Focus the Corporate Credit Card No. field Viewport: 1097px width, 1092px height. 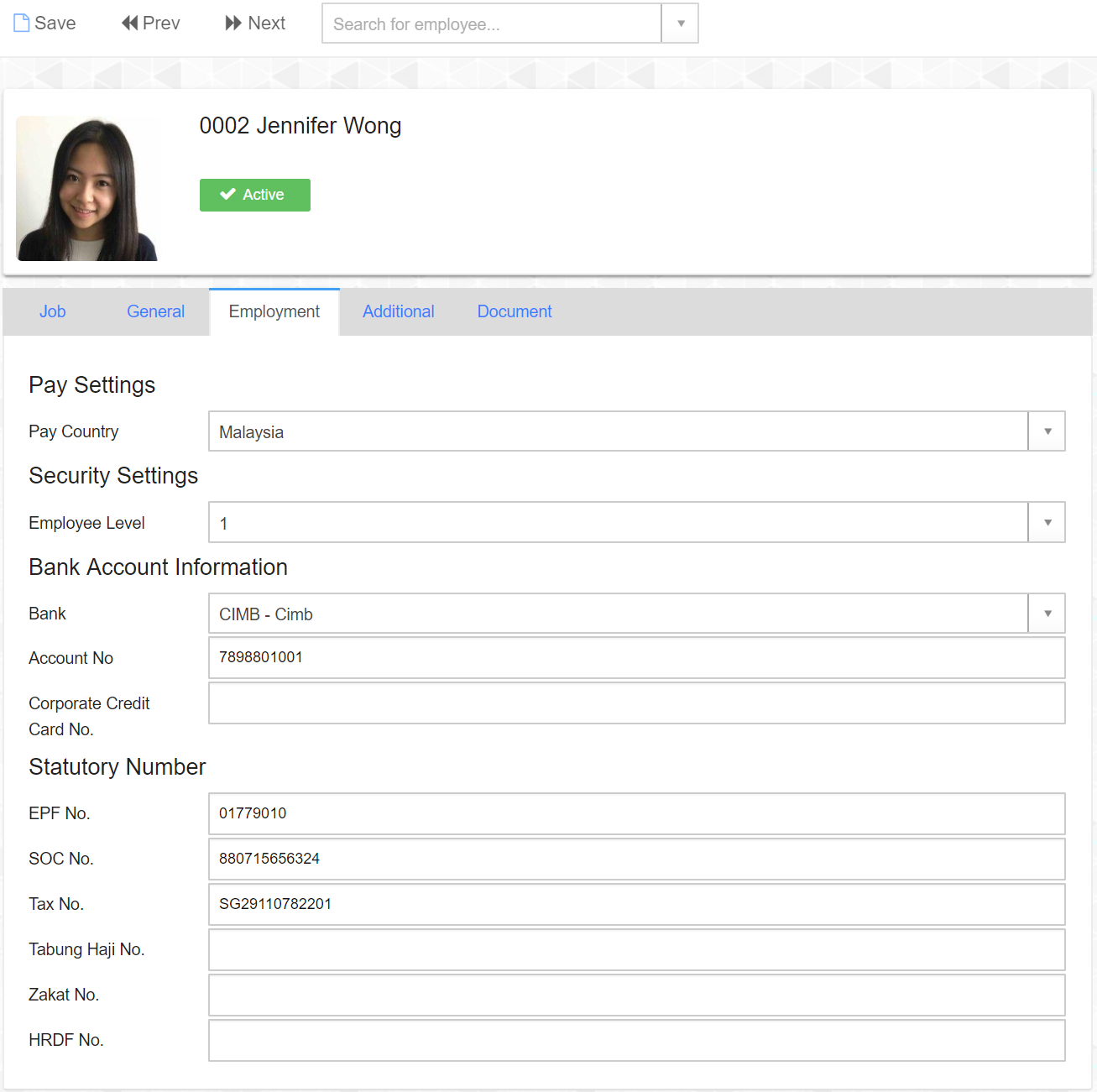pyautogui.click(x=636, y=703)
